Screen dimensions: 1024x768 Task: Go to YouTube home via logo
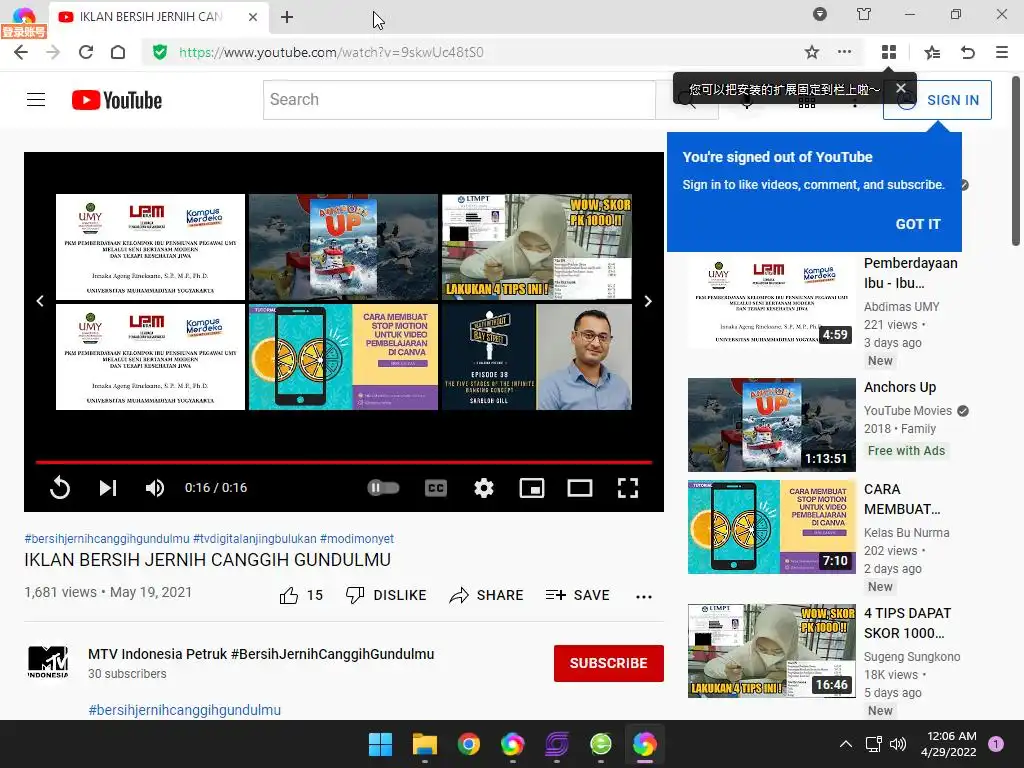117,100
